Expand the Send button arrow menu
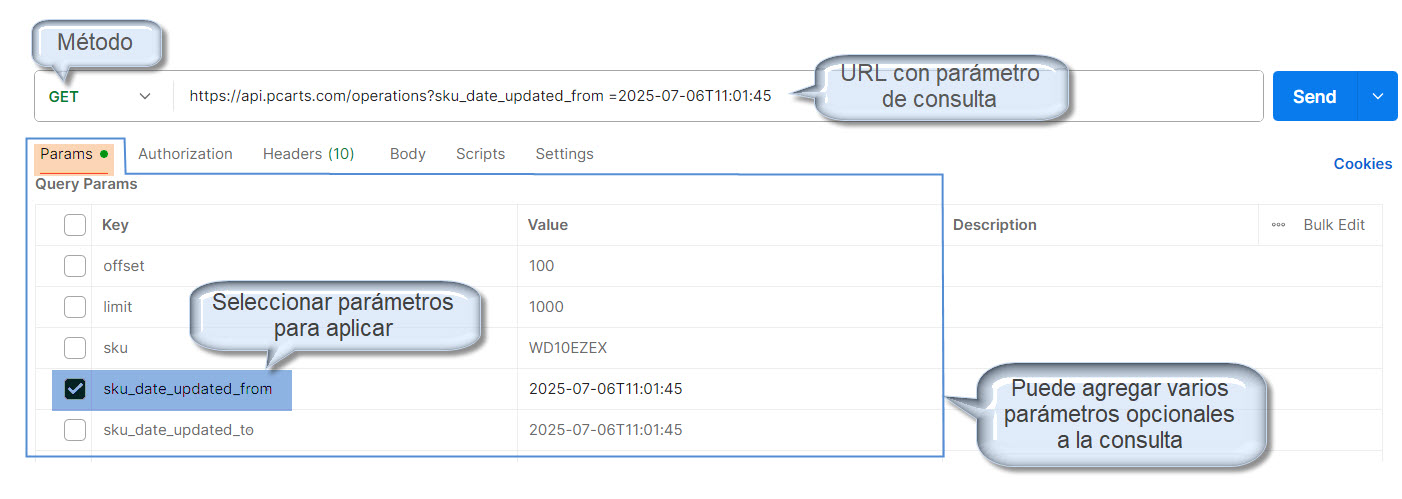Screen dimensions: 1402x499 1377,96
